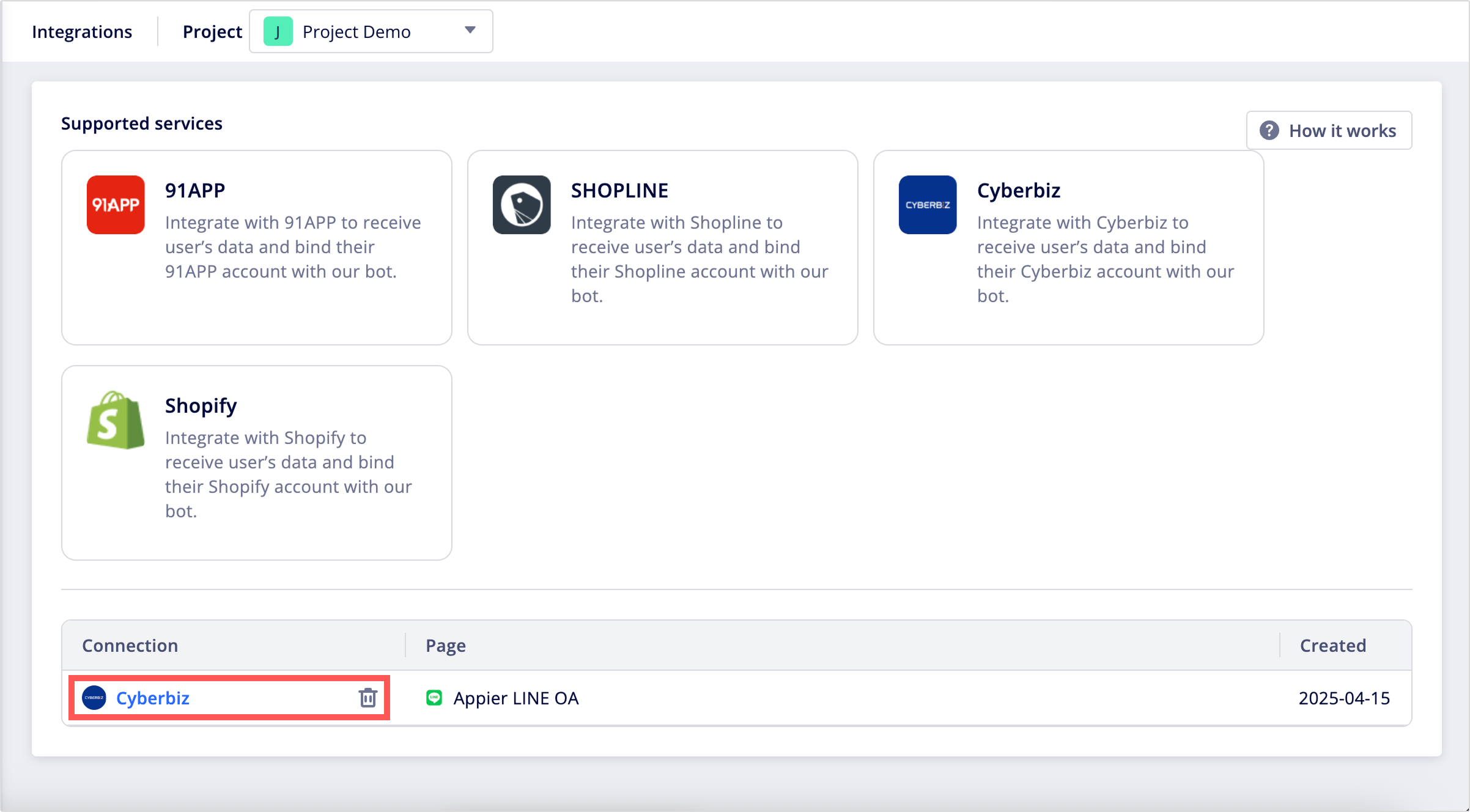Open the Project Demo dropdown

(371, 31)
